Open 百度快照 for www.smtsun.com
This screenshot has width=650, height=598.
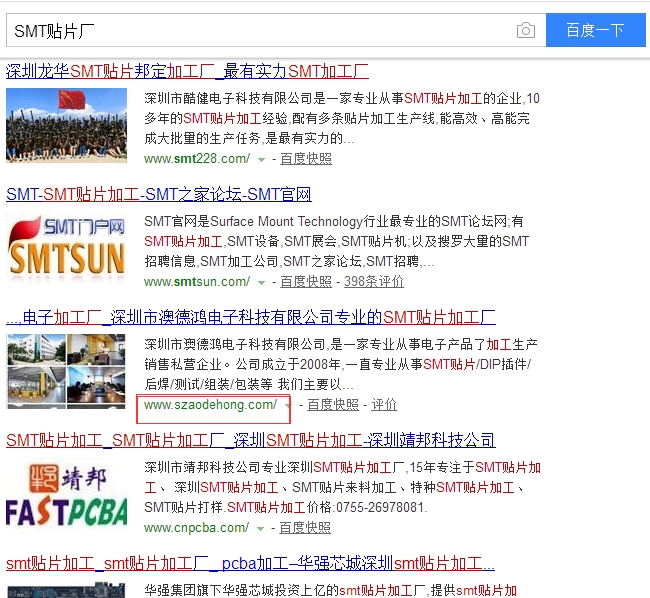coord(306,282)
